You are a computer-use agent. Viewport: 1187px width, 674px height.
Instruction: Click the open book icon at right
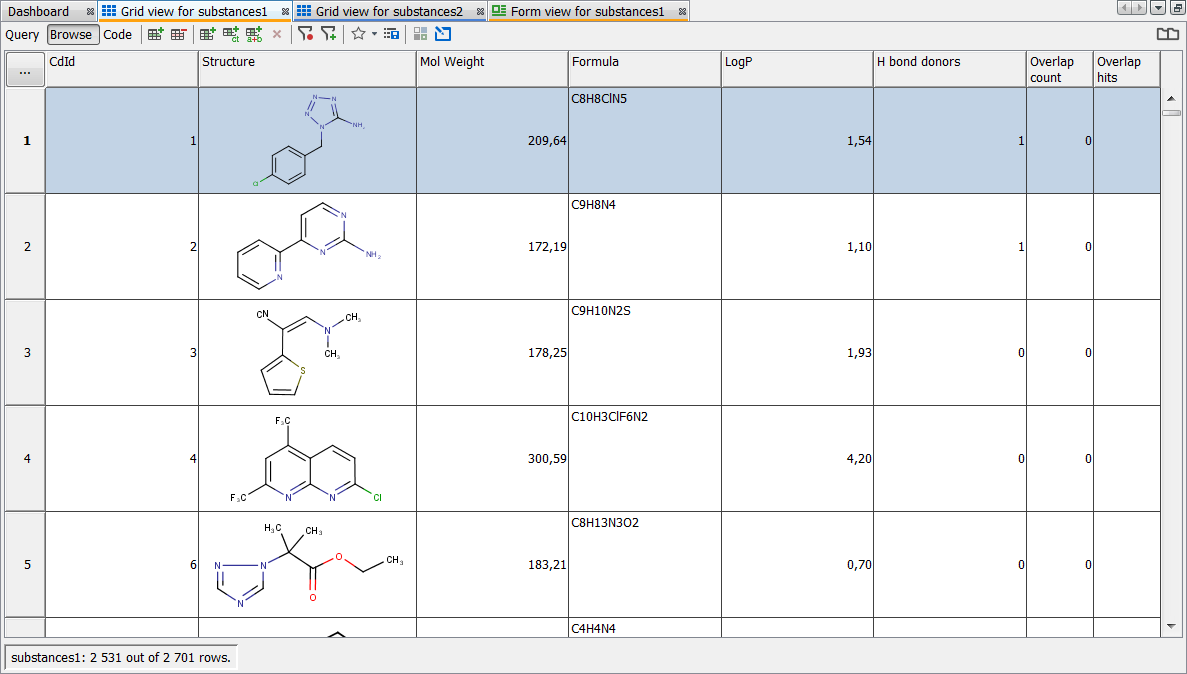pyautogui.click(x=1167, y=34)
